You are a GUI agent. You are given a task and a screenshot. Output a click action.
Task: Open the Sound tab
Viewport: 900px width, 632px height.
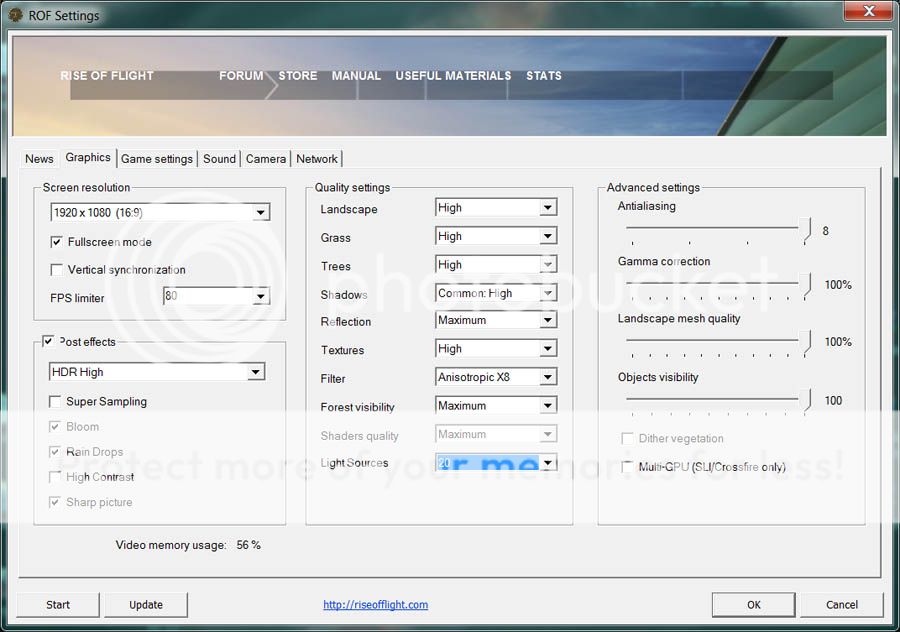tap(219, 159)
